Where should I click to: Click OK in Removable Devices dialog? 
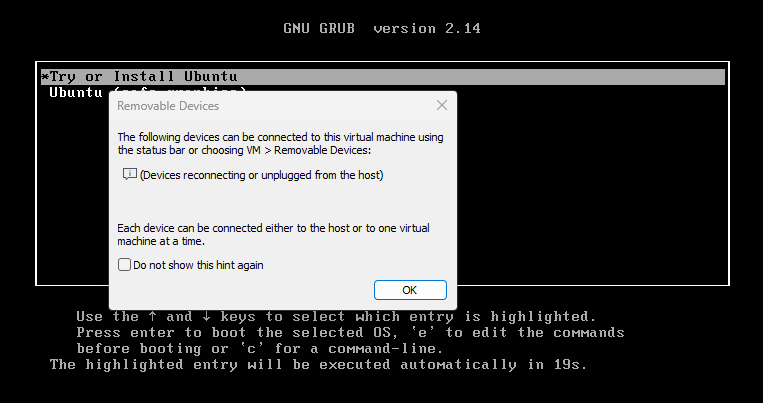coord(410,290)
